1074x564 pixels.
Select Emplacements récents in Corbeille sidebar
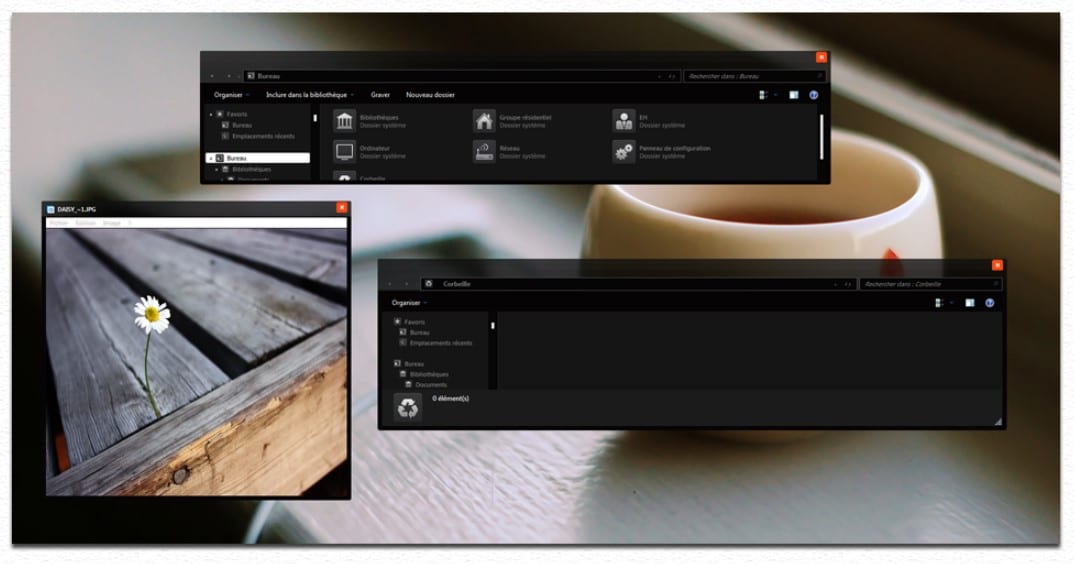point(440,343)
